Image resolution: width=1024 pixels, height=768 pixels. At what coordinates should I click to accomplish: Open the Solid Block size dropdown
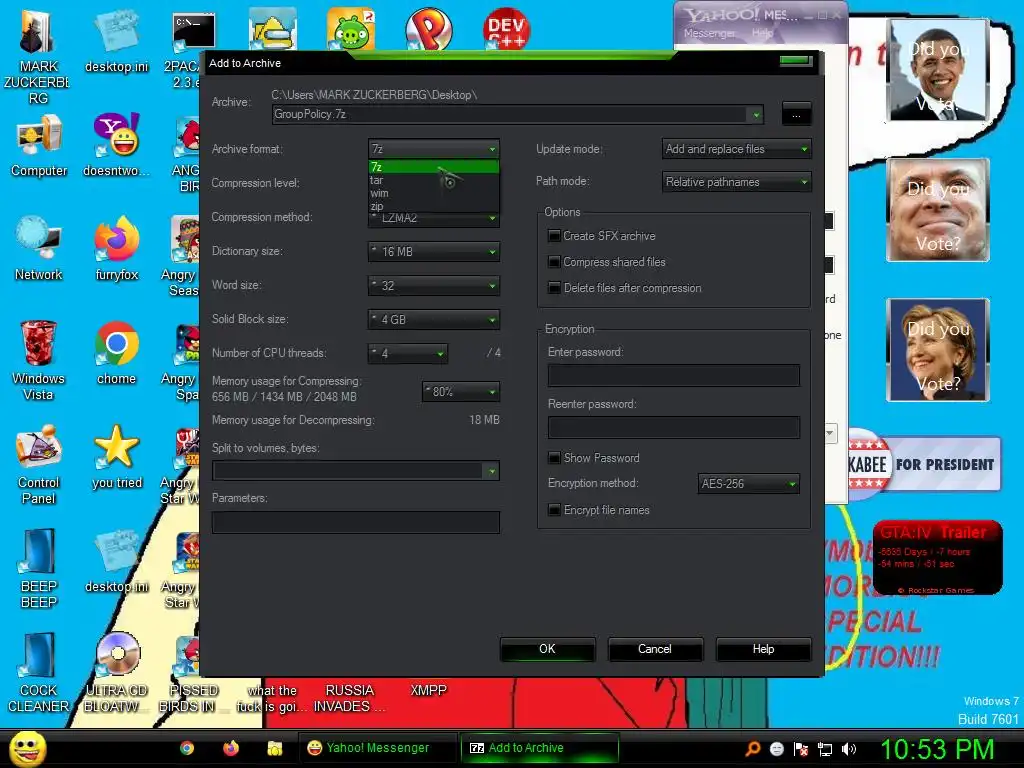[x=434, y=319]
